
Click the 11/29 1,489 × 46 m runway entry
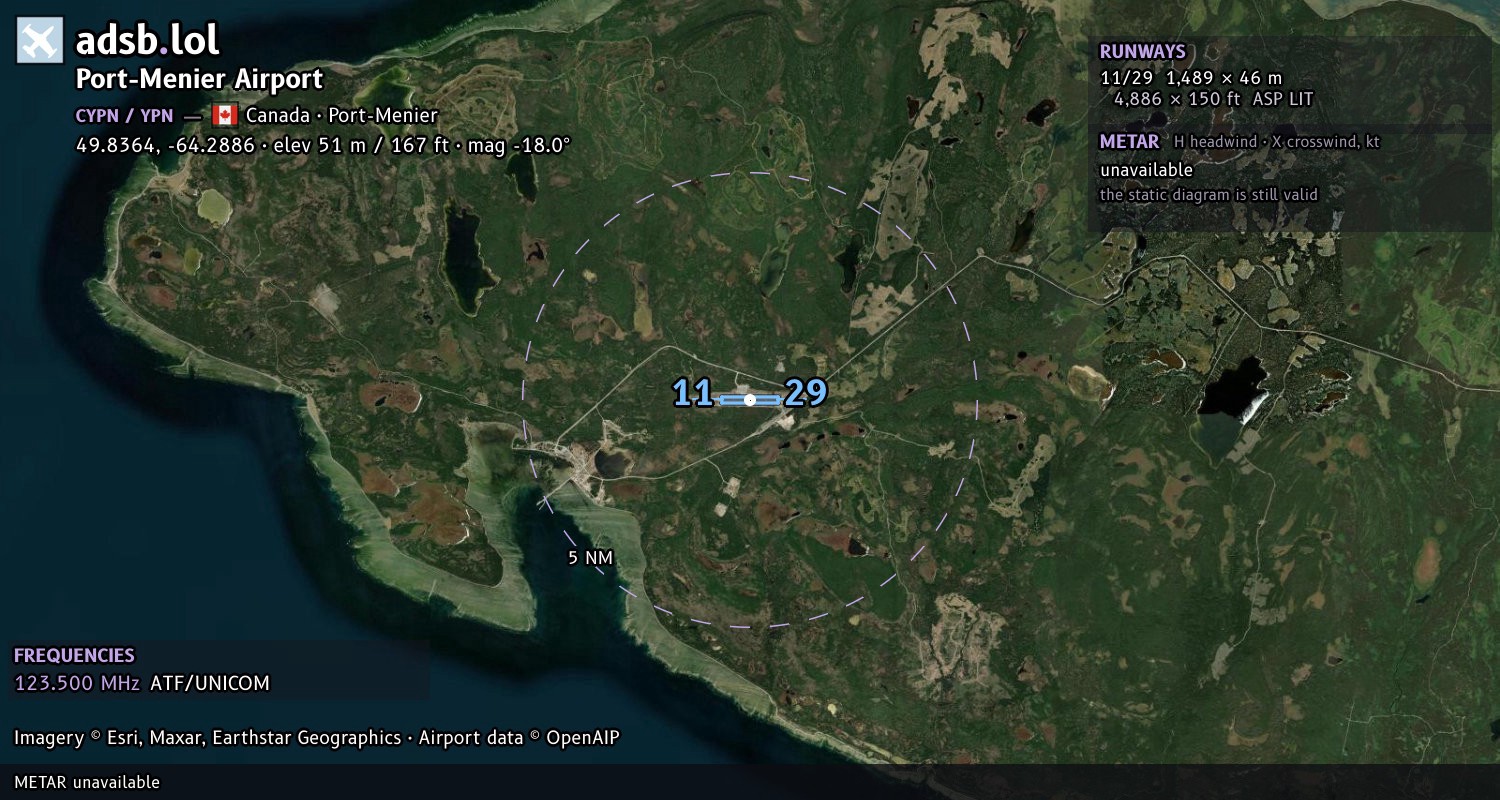1191,77
